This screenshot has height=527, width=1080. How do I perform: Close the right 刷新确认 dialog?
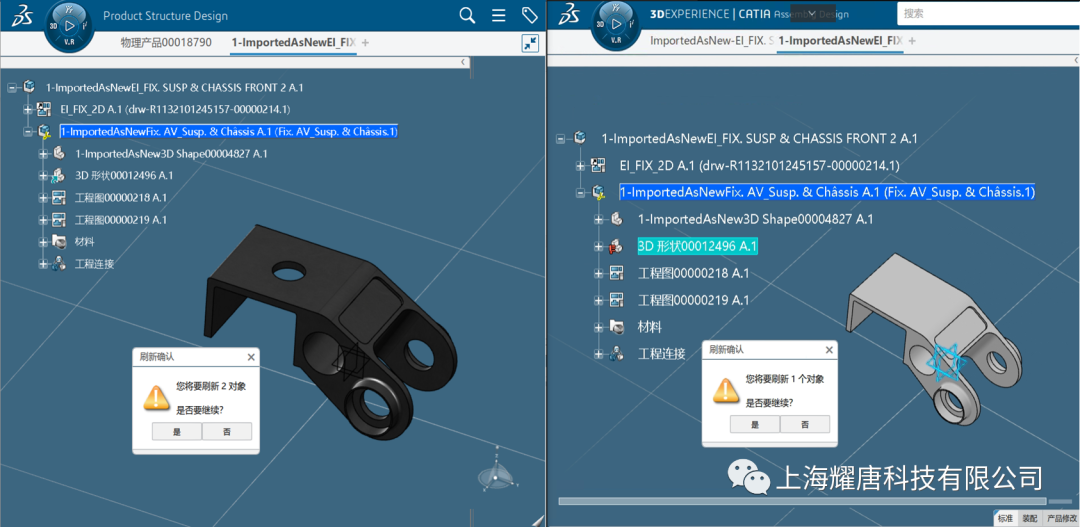(x=829, y=349)
